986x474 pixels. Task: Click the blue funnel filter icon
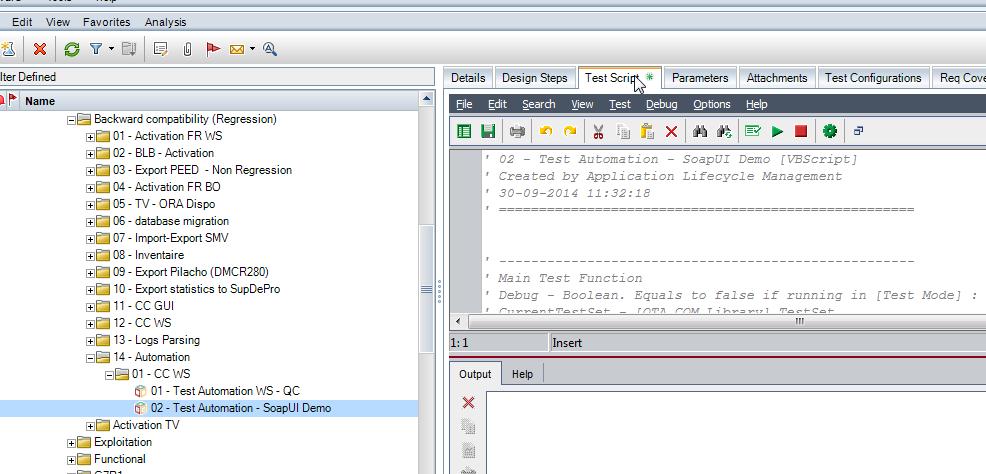pyautogui.click(x=95, y=49)
